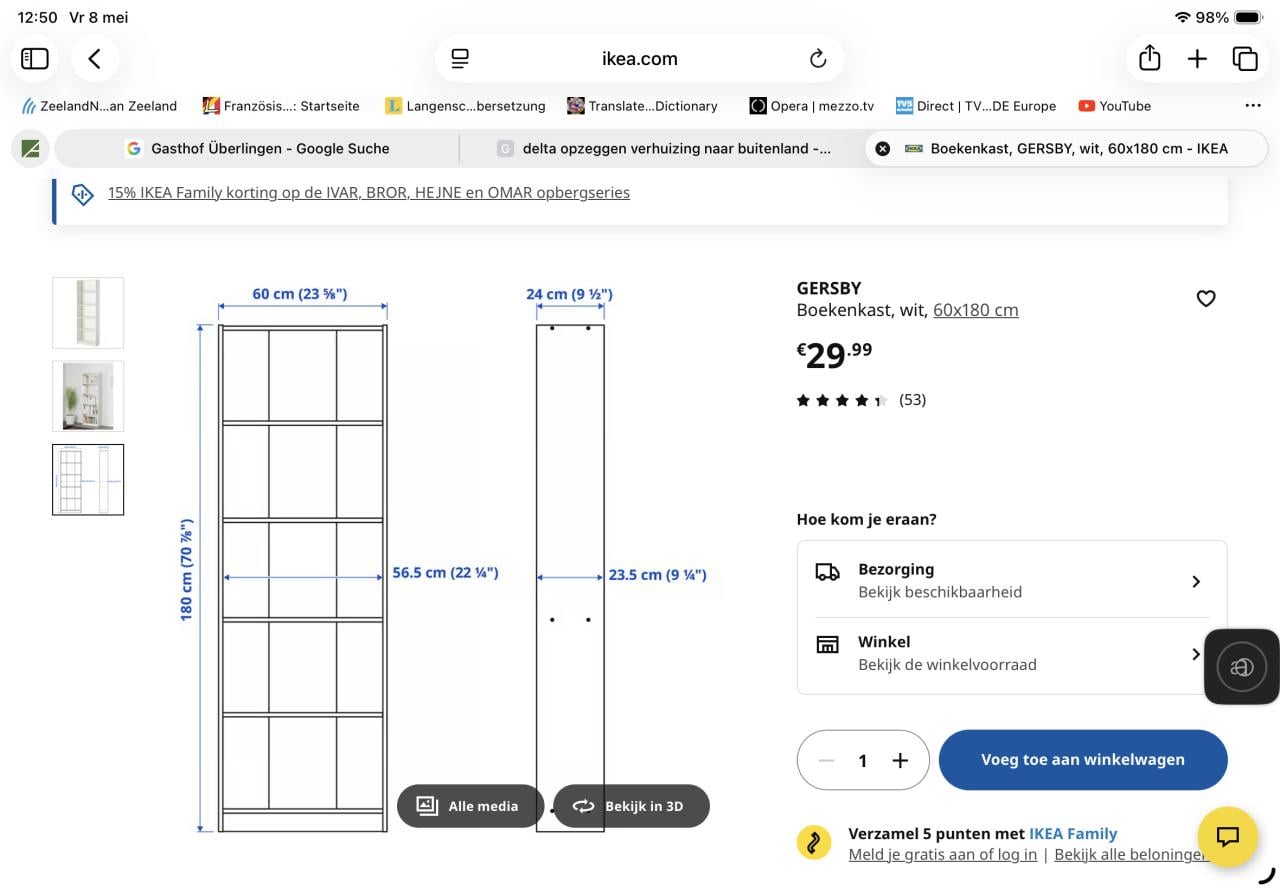1280x889 pixels.
Task: Open the 60x180 cm size link
Action: [976, 310]
